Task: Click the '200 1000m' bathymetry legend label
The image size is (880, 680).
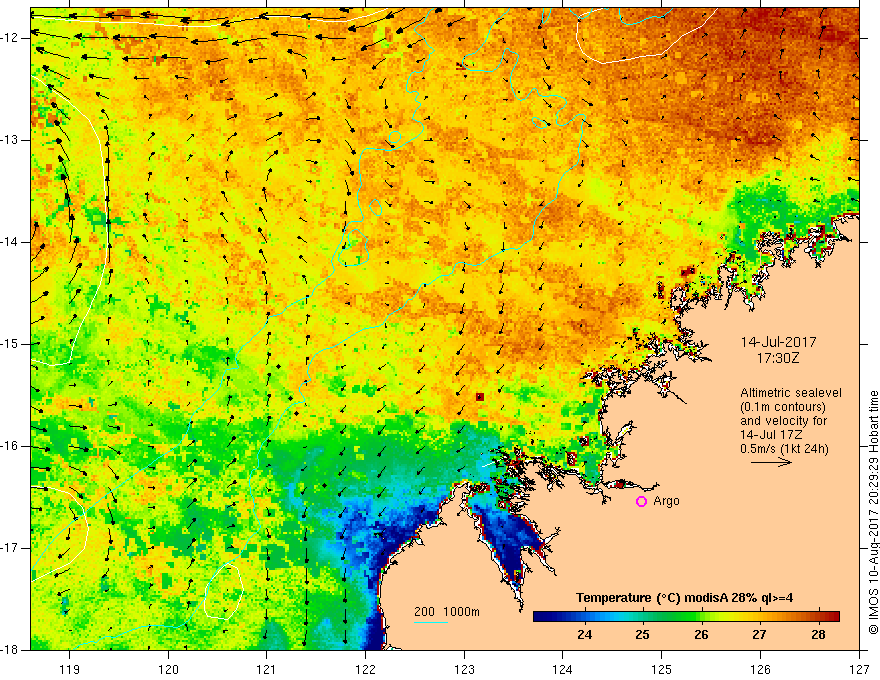Action: (447, 612)
